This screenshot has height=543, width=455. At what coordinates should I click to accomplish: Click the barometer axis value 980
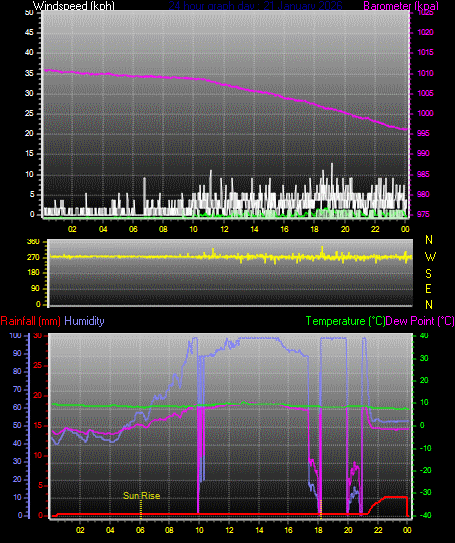(423, 194)
